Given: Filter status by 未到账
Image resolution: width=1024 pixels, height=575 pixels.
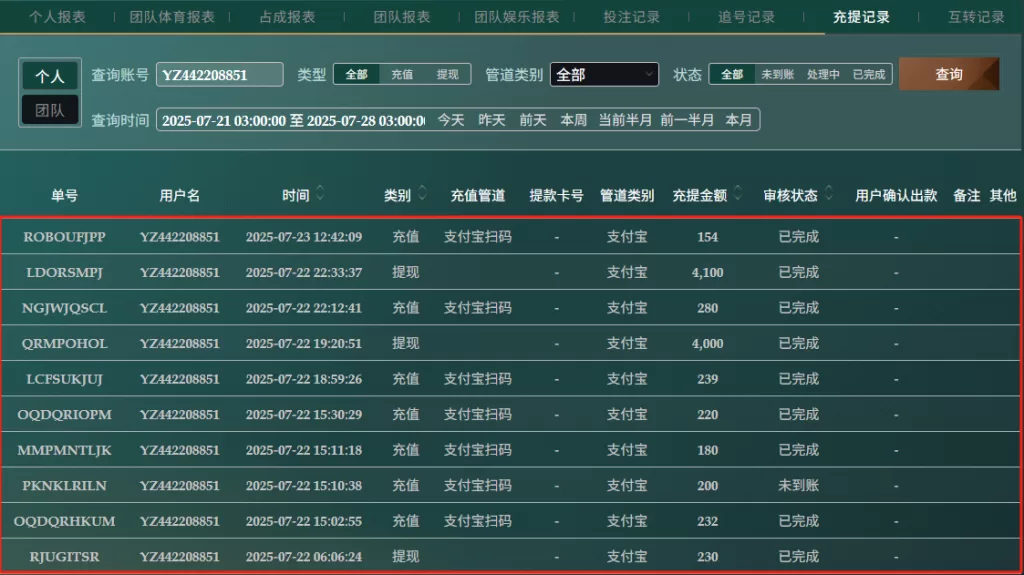Looking at the screenshot, I should (x=777, y=74).
